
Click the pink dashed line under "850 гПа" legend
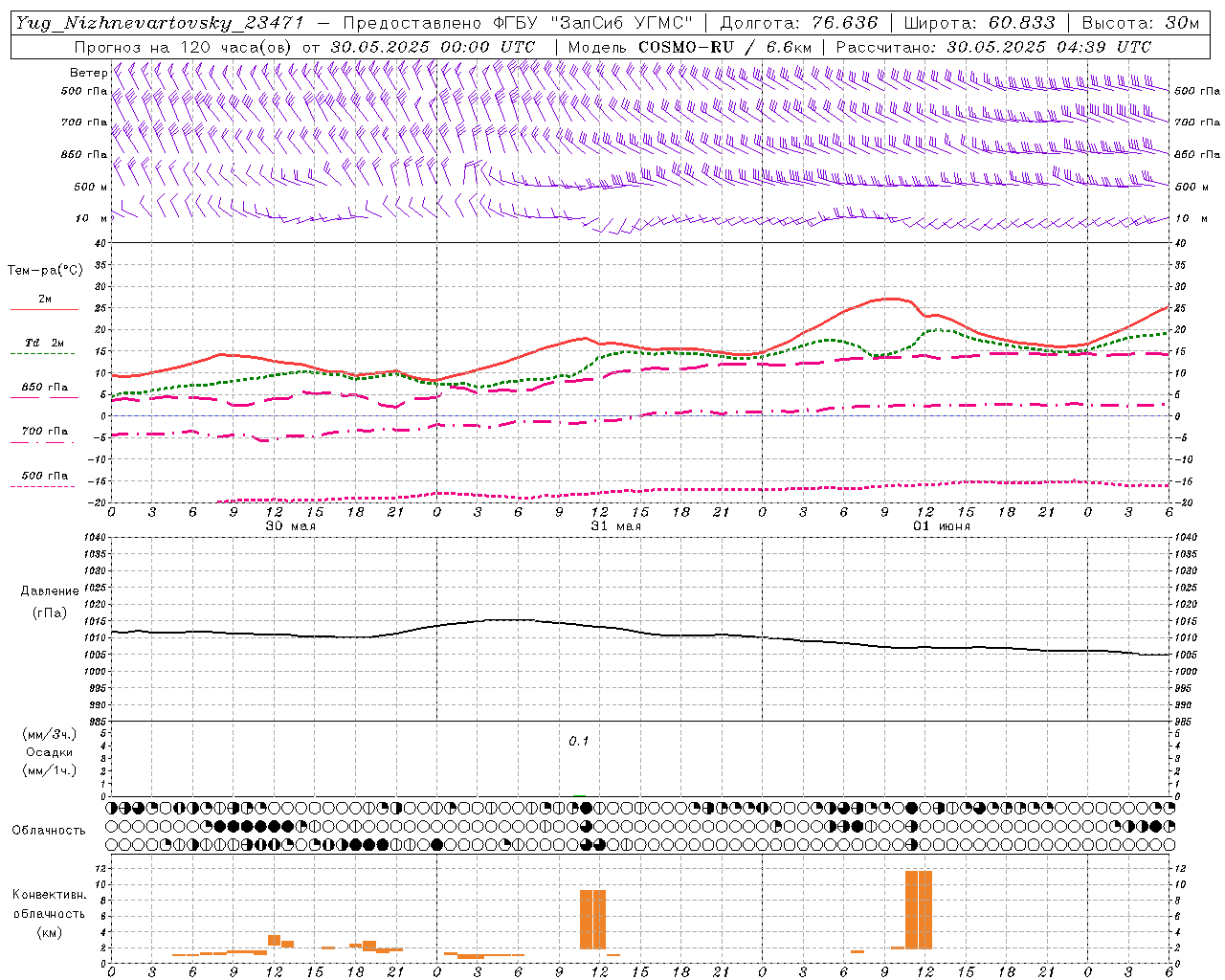click(x=42, y=398)
